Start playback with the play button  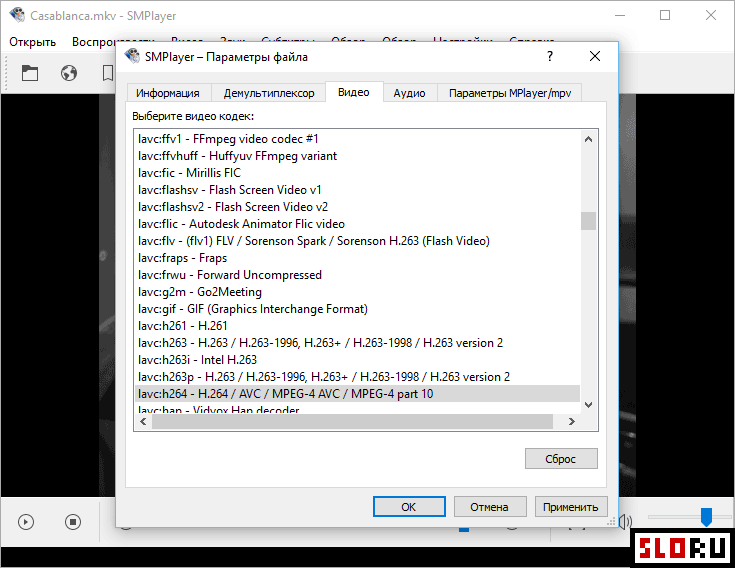point(26,522)
